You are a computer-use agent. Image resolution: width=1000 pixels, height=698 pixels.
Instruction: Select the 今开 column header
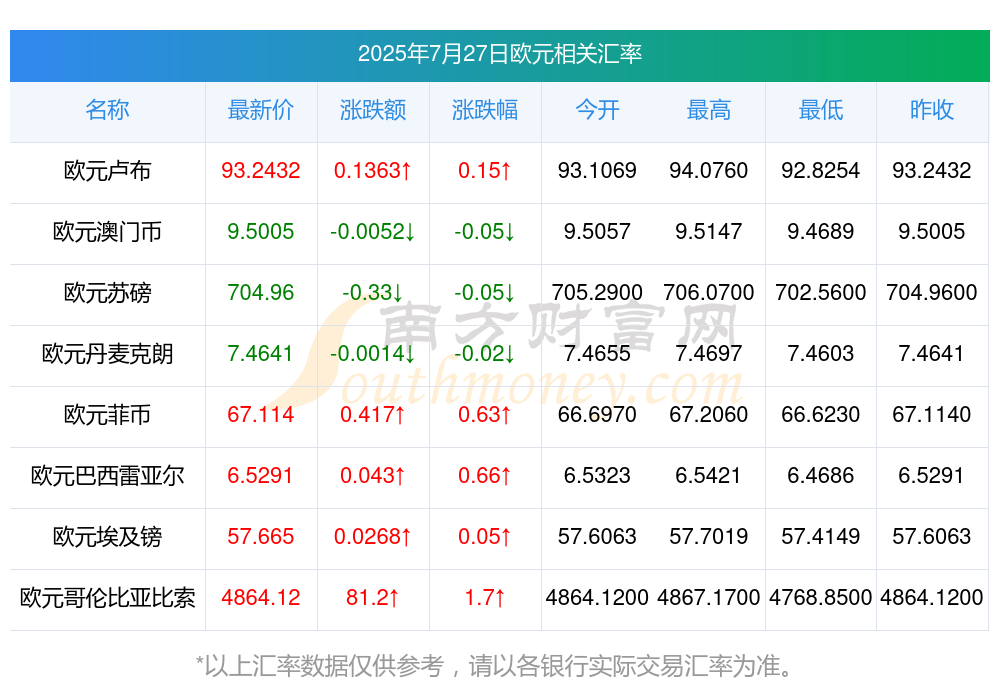[x=597, y=110]
